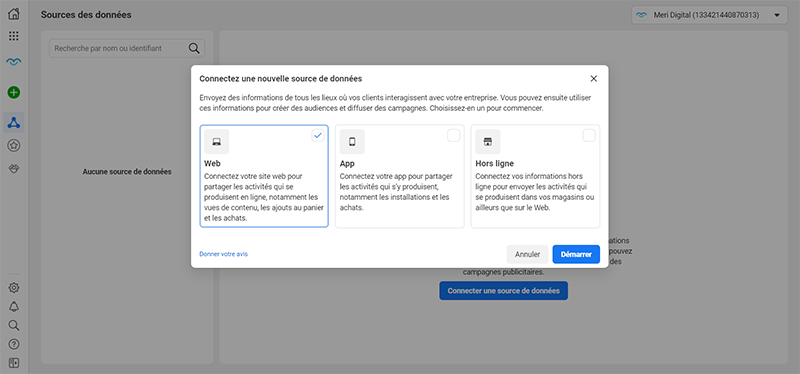Click the green plus create icon
Image resolution: width=800 pixels, height=374 pixels.
coord(14,92)
